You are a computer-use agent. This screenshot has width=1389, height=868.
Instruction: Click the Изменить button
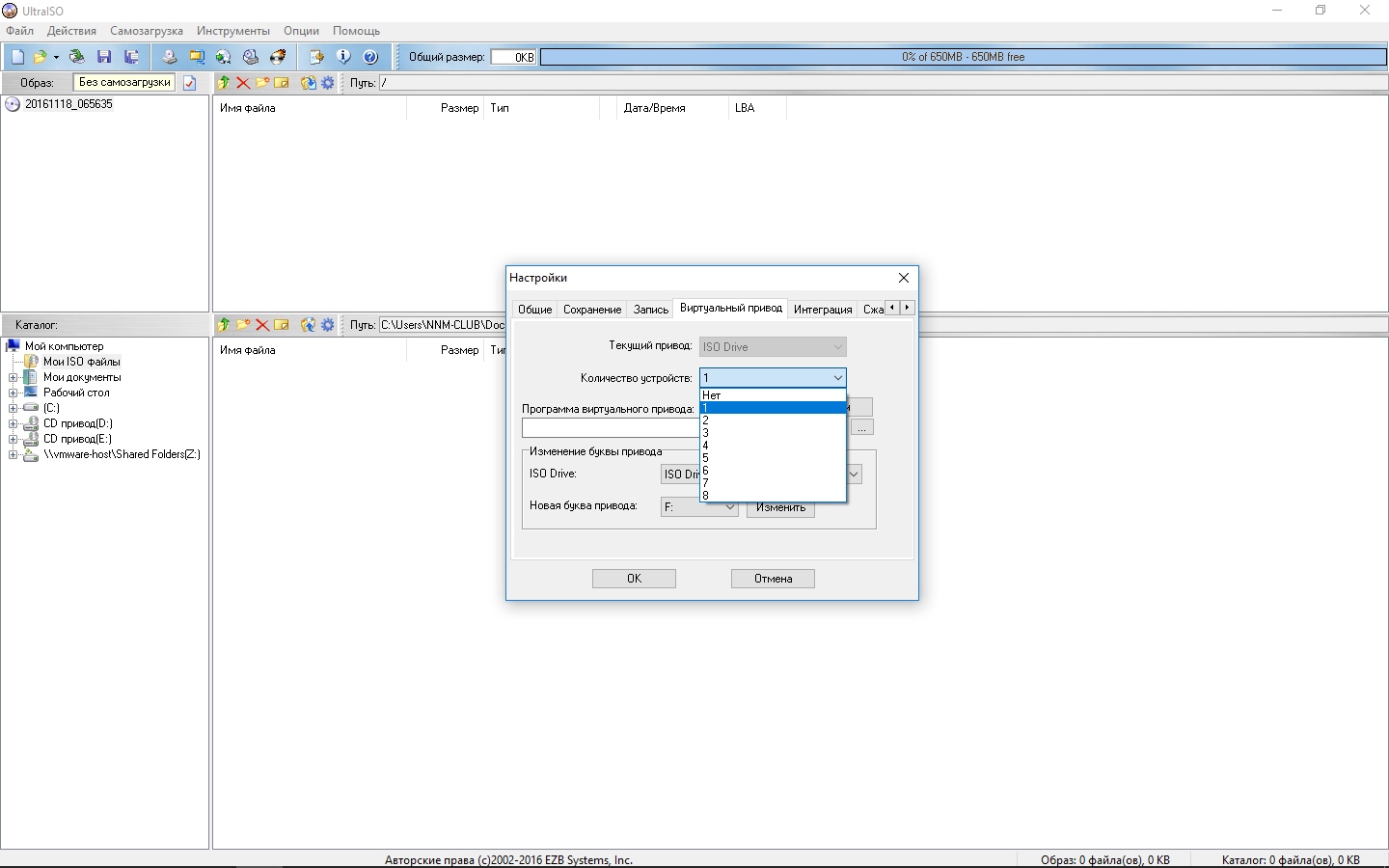[x=780, y=507]
